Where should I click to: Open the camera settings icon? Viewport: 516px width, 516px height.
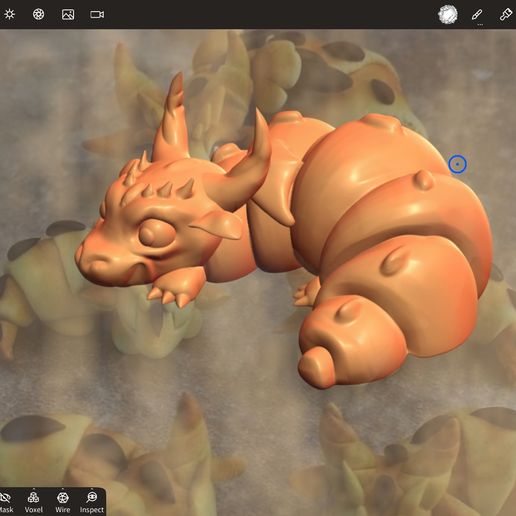(97, 14)
